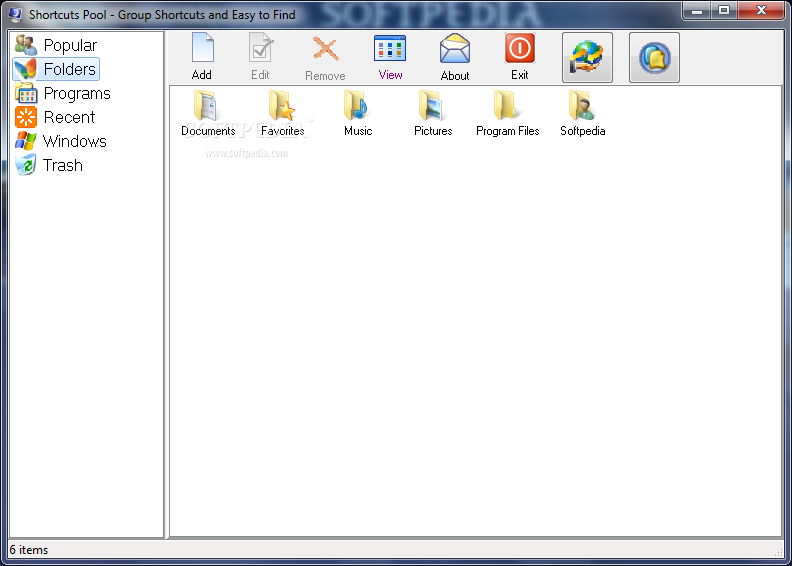Viewport: 792px width, 566px height.
Task: Select the Pictures folder shortcut
Action: (x=433, y=113)
